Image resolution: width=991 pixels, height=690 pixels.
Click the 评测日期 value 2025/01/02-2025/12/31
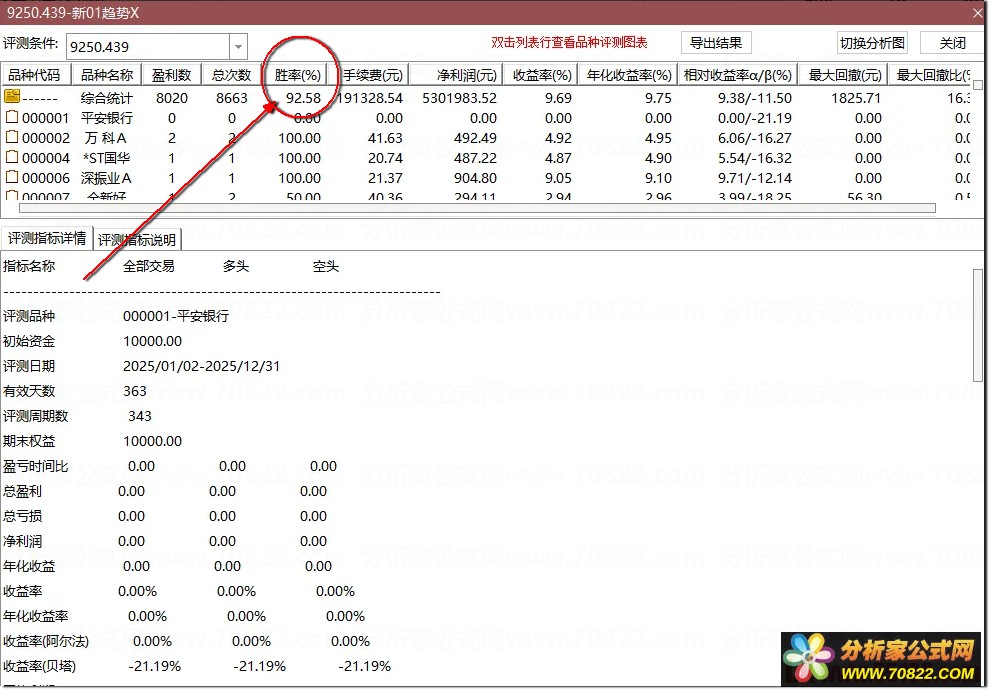(x=201, y=366)
